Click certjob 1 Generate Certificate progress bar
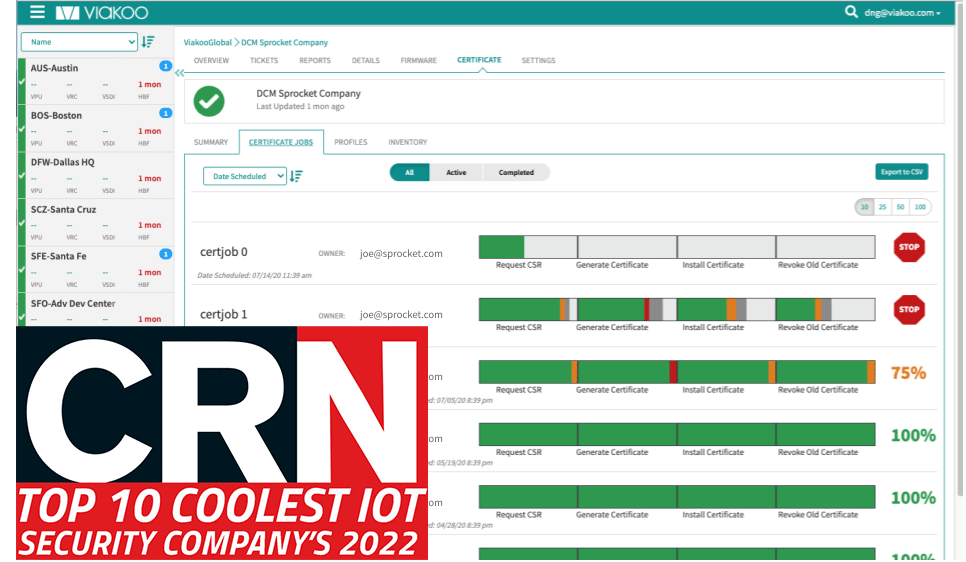Viewport: 966px width, 562px height. [x=627, y=309]
